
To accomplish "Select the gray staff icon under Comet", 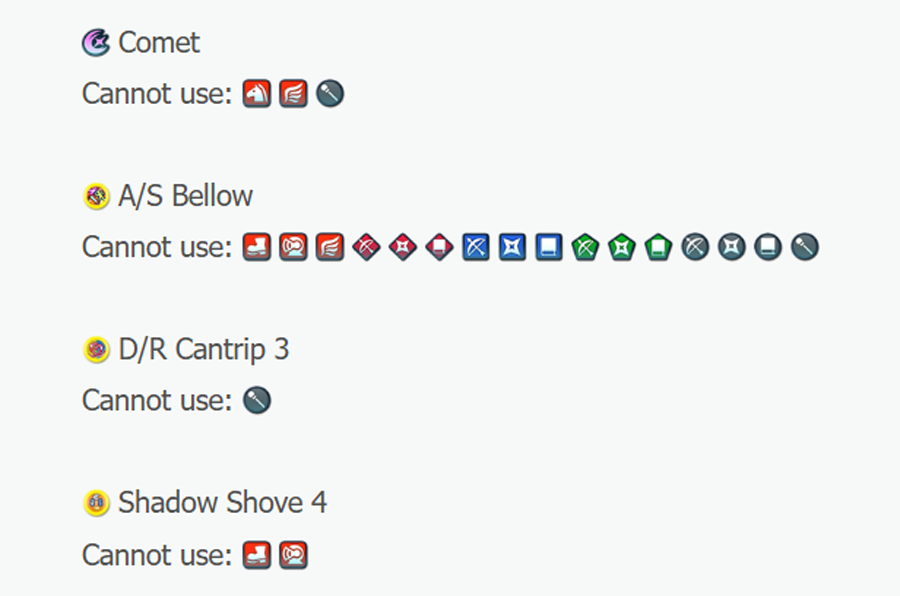I will pos(330,94).
